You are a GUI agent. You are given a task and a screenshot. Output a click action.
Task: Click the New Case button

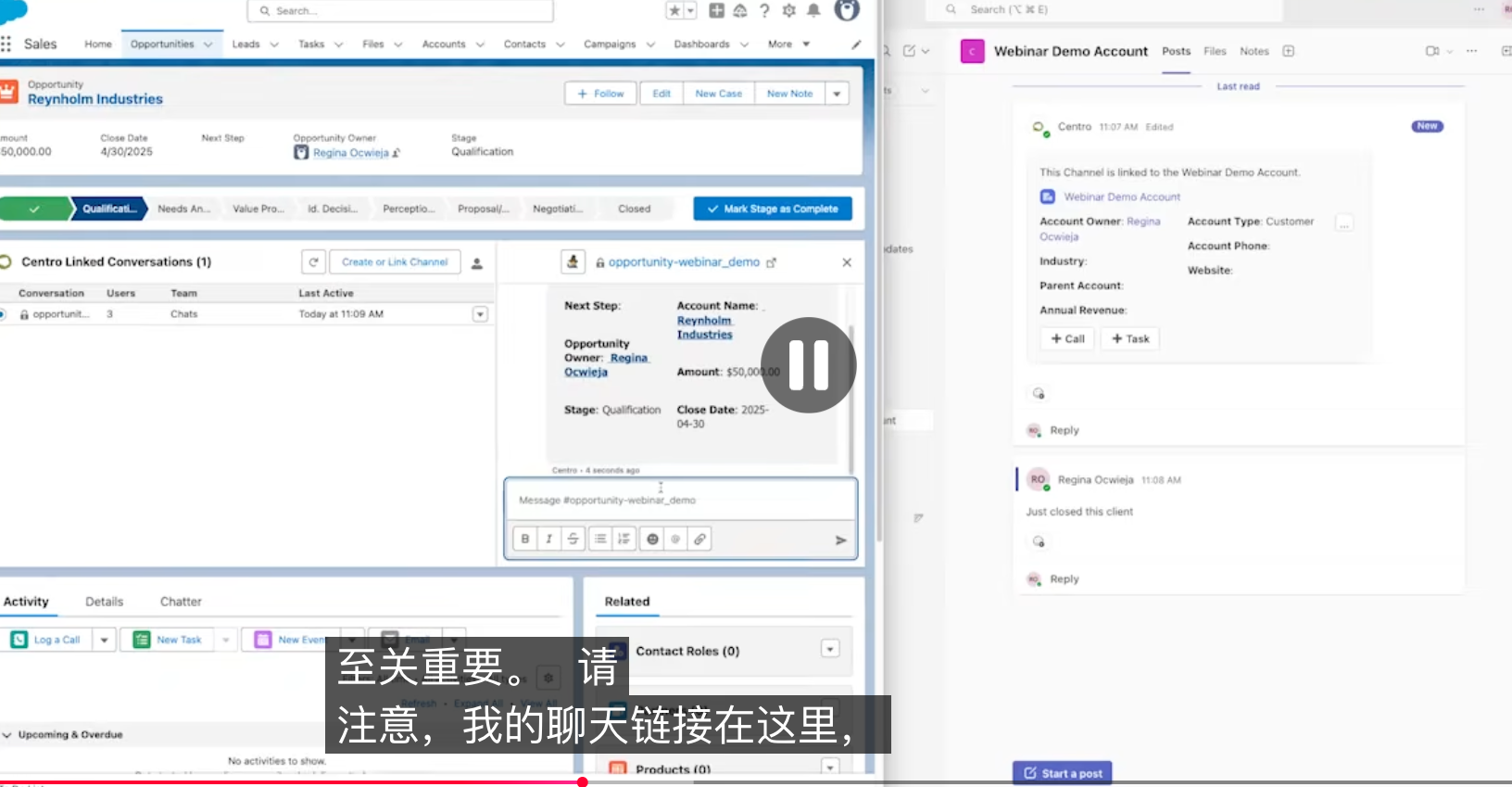click(x=719, y=94)
